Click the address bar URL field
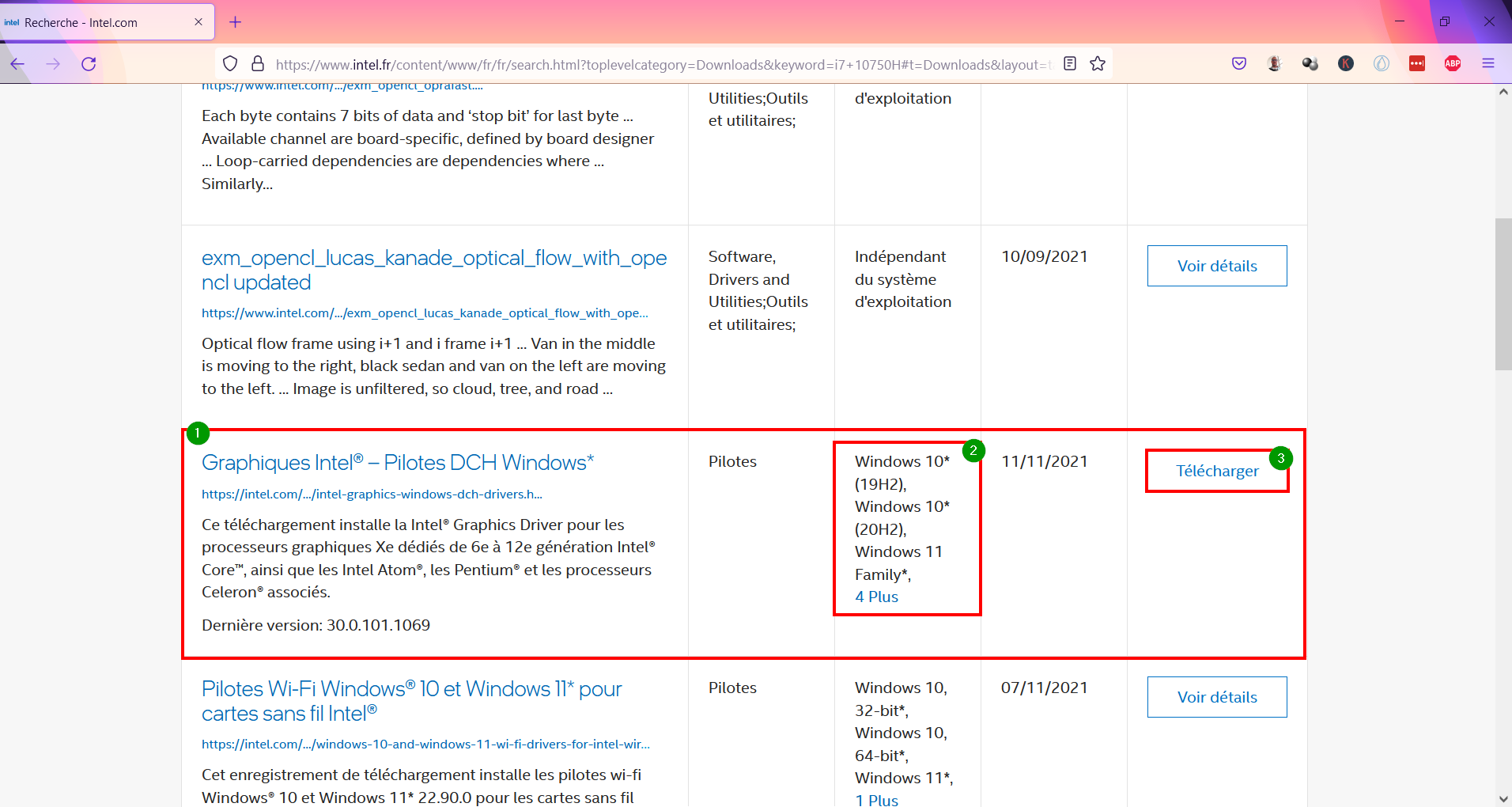Screen dimensions: 1512x807 [x=664, y=65]
